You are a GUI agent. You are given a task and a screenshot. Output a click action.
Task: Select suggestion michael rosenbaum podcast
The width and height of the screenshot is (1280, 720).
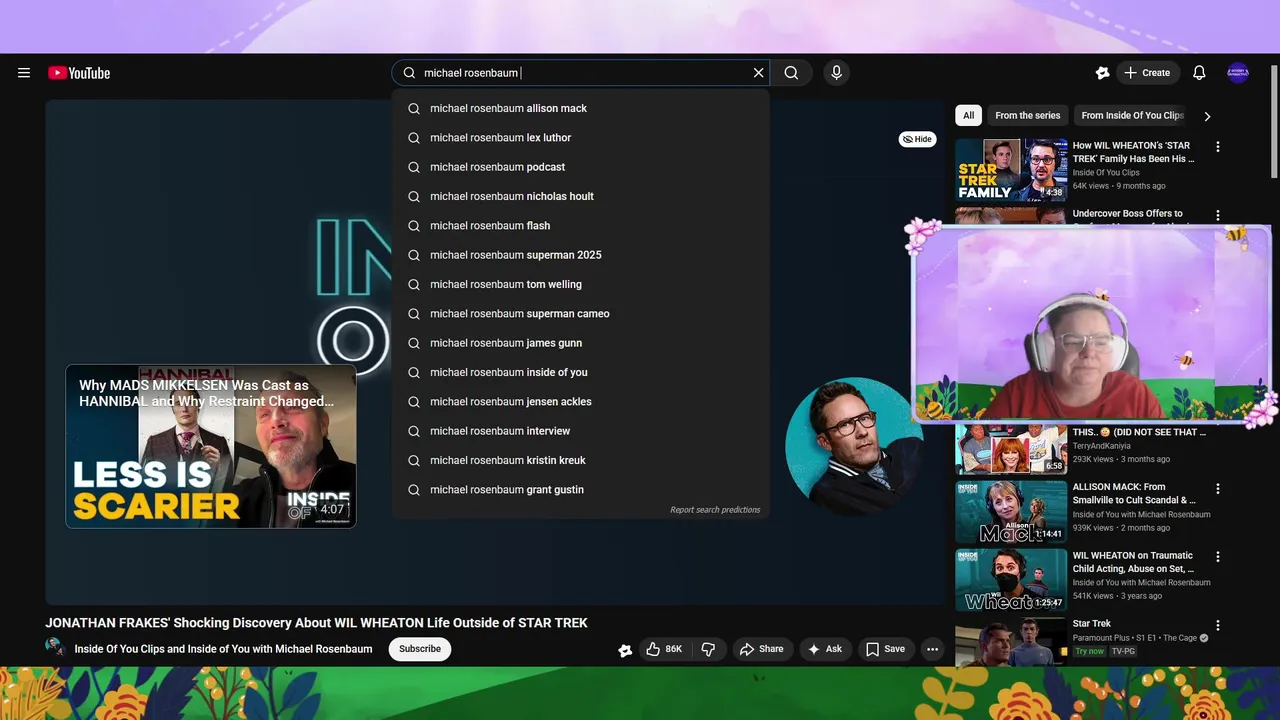581,167
